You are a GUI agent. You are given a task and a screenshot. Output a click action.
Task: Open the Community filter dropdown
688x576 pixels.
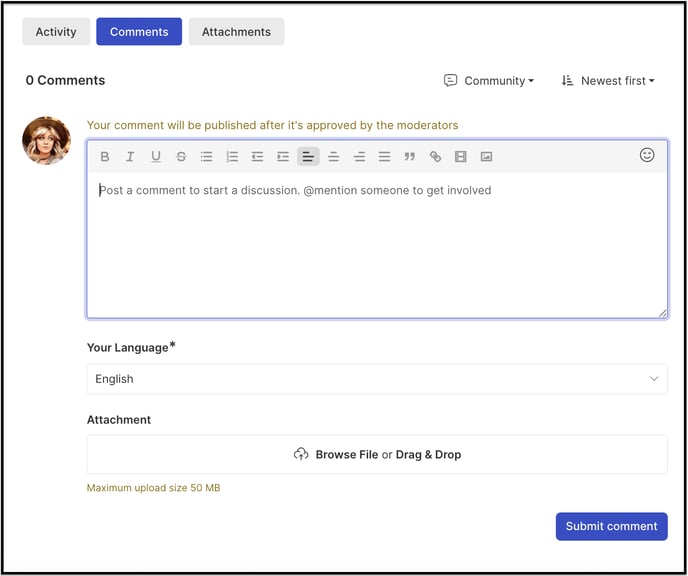point(489,81)
